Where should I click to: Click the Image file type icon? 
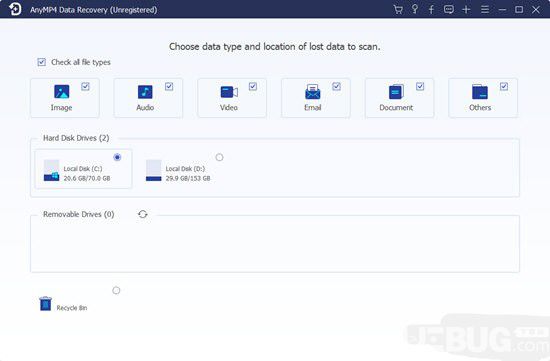tap(61, 92)
